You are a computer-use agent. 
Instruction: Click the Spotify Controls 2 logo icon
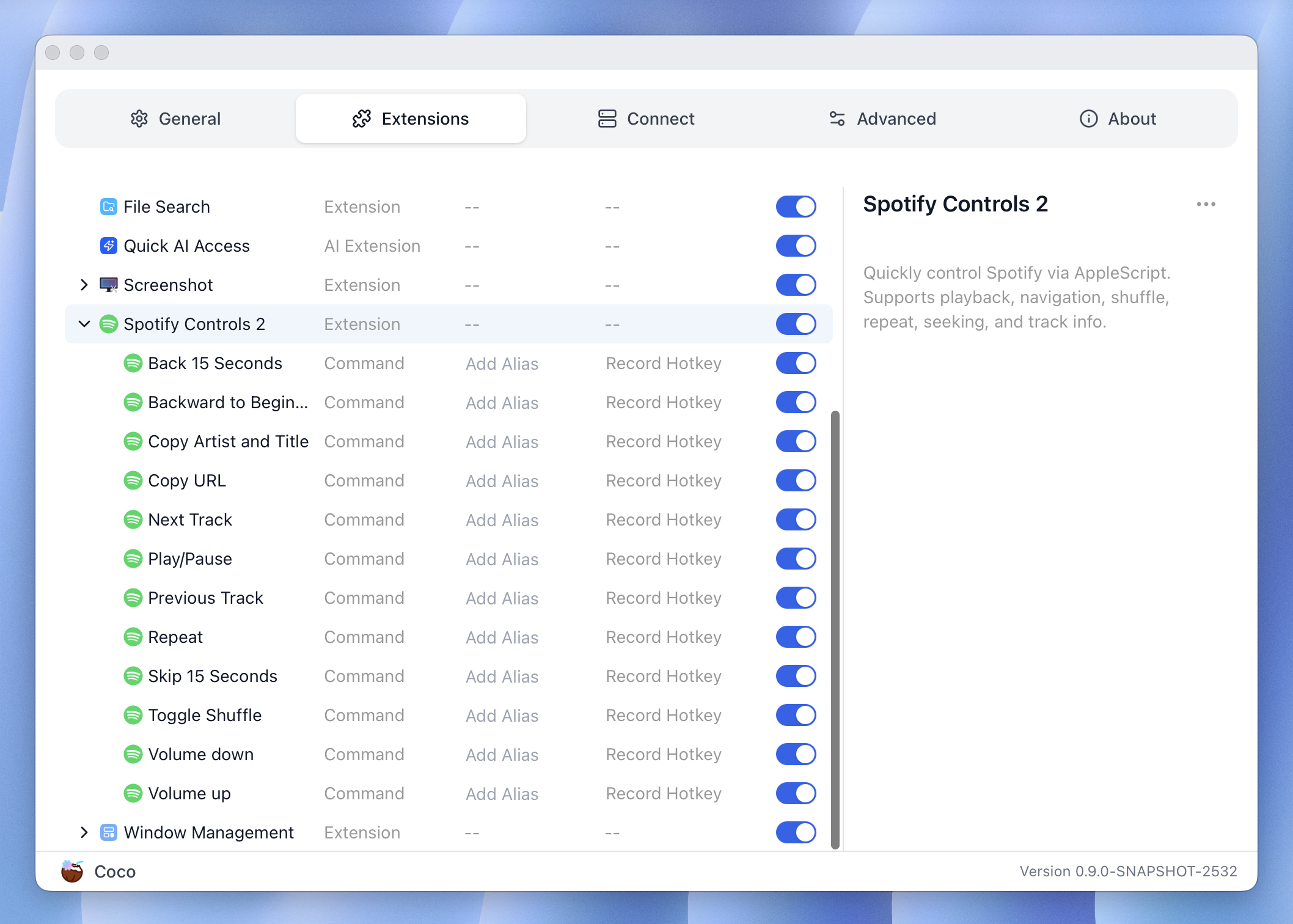click(x=108, y=324)
